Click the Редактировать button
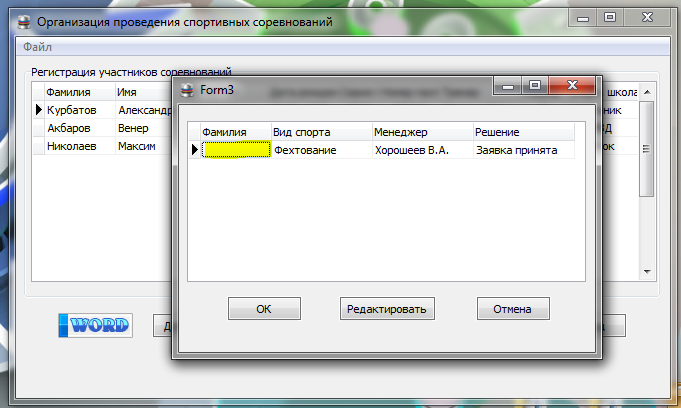The width and height of the screenshot is (681, 408). [387, 308]
